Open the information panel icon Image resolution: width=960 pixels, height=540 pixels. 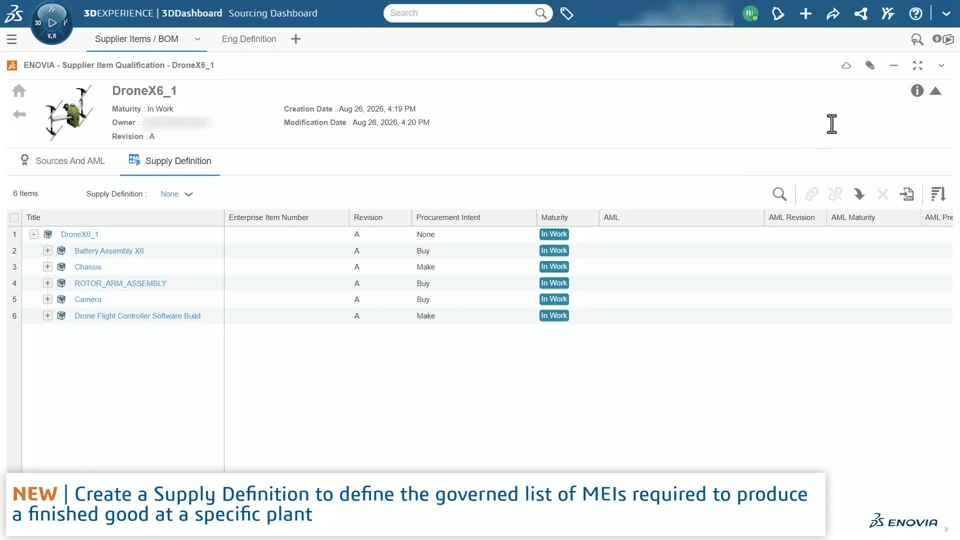(917, 91)
